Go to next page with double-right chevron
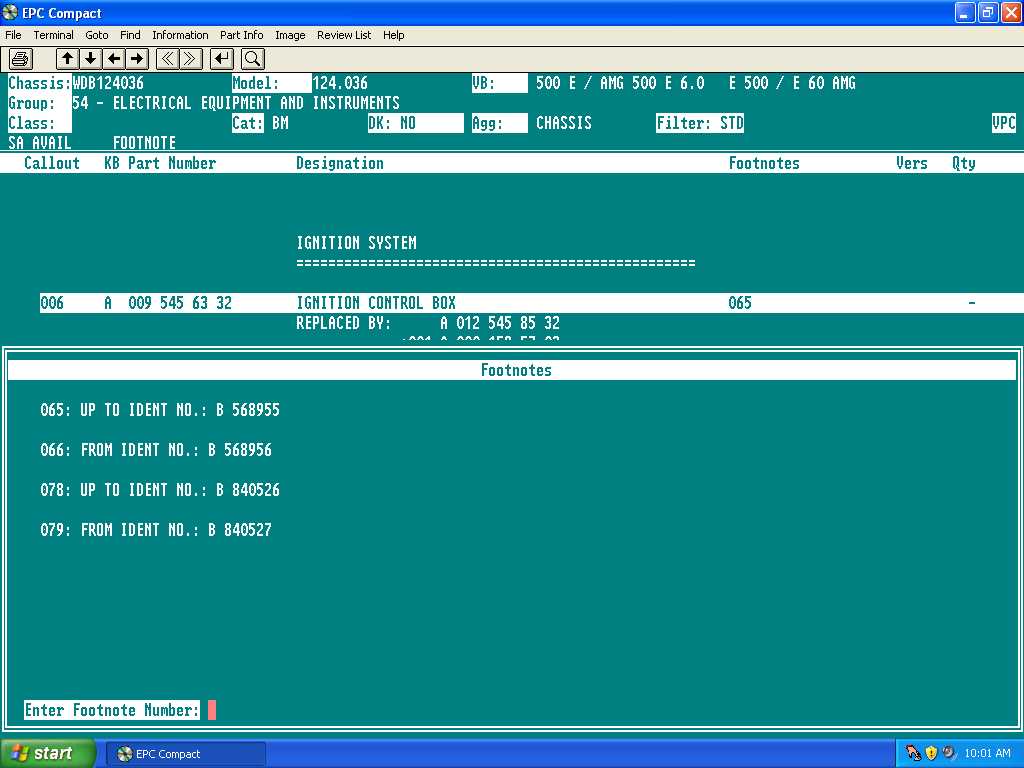1024x768 pixels. pos(190,59)
